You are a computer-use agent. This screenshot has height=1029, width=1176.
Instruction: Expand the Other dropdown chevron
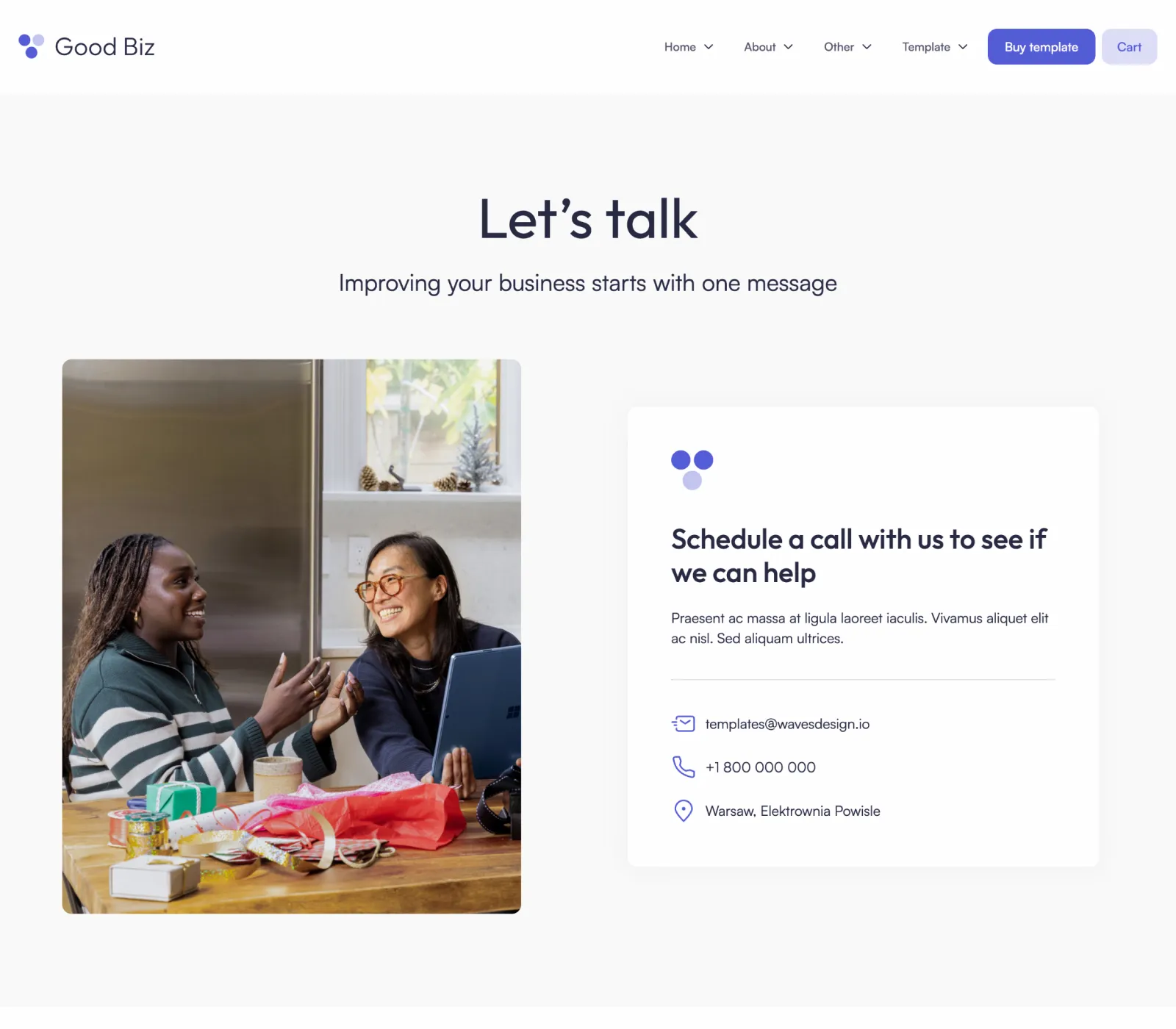tap(867, 47)
